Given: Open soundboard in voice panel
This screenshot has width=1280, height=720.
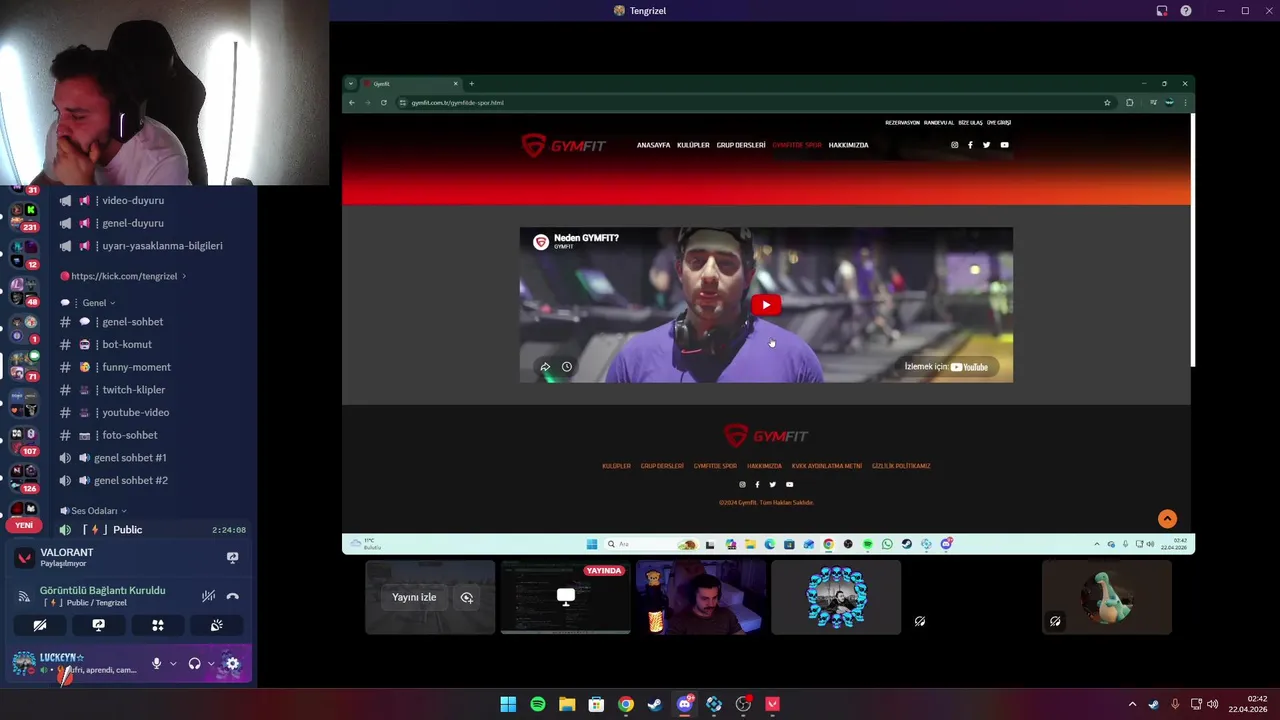Looking at the screenshot, I should pyautogui.click(x=216, y=625).
